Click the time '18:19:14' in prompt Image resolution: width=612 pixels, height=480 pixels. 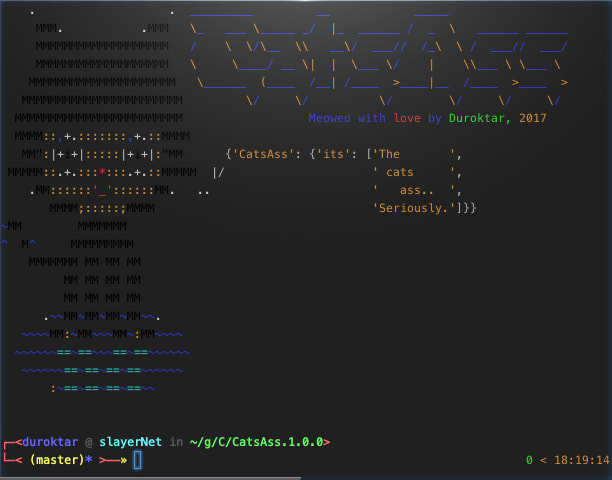click(582, 460)
